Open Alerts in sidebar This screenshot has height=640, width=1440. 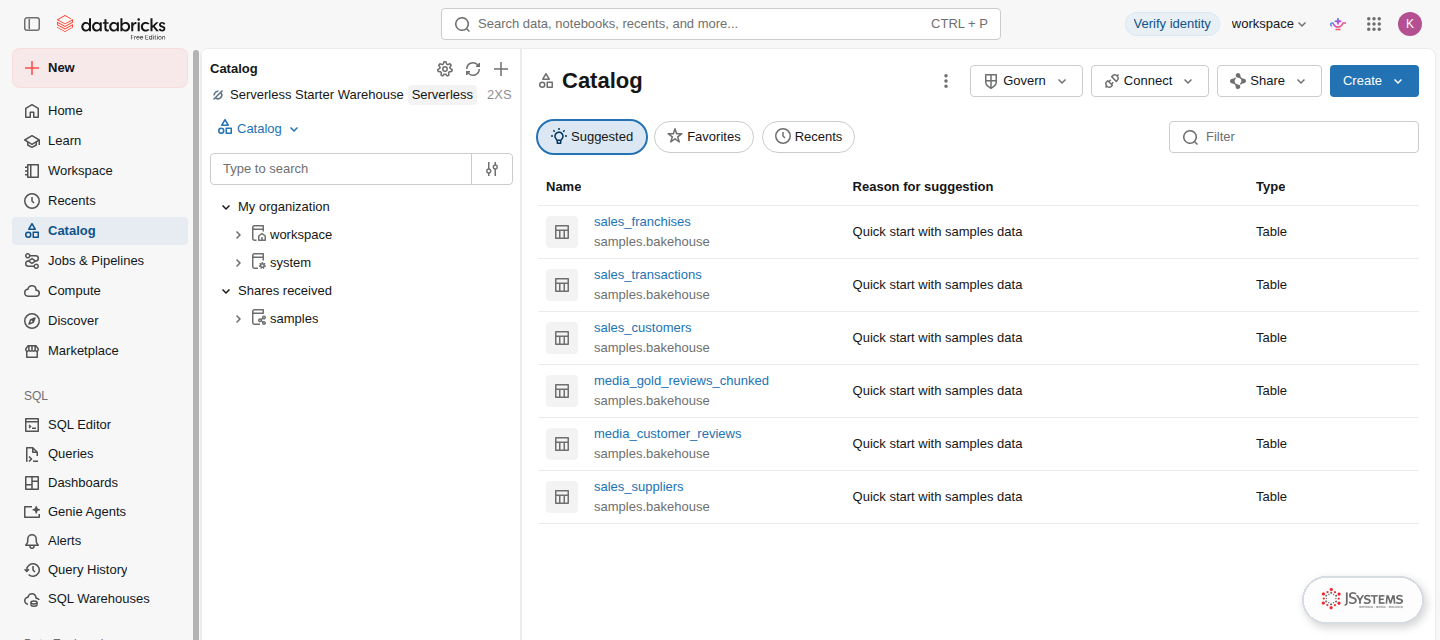100,541
